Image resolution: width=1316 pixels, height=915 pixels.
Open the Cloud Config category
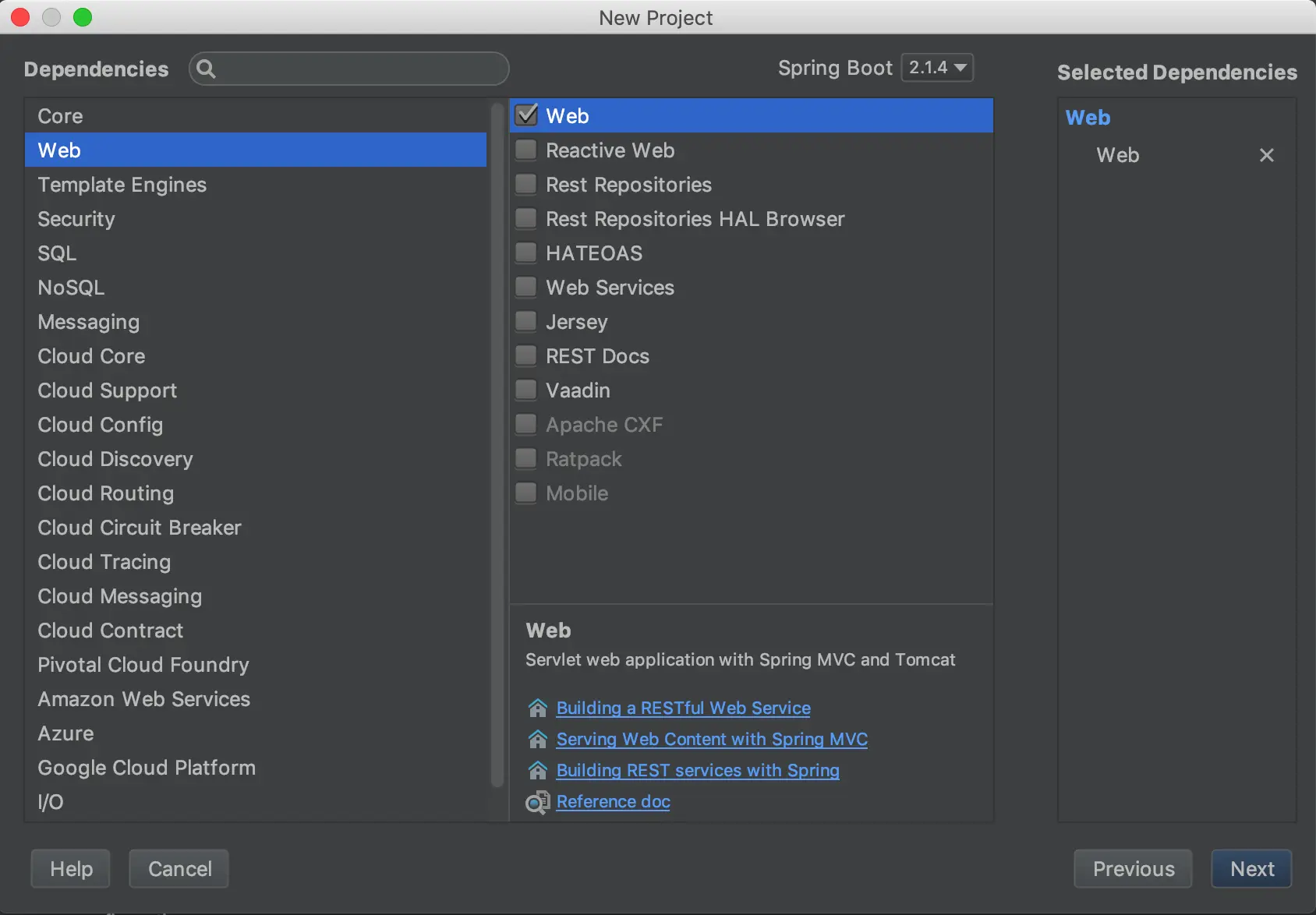click(x=256, y=424)
